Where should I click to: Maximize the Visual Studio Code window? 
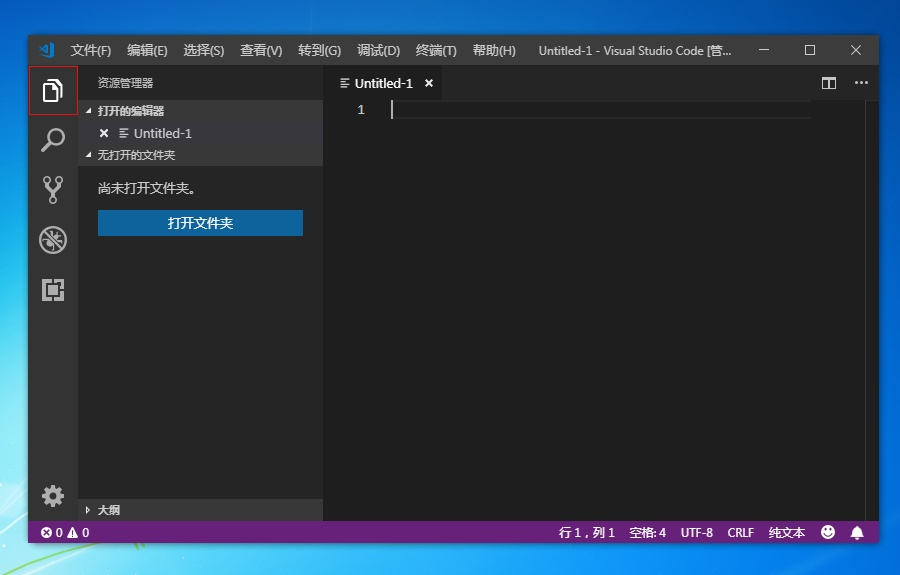810,50
